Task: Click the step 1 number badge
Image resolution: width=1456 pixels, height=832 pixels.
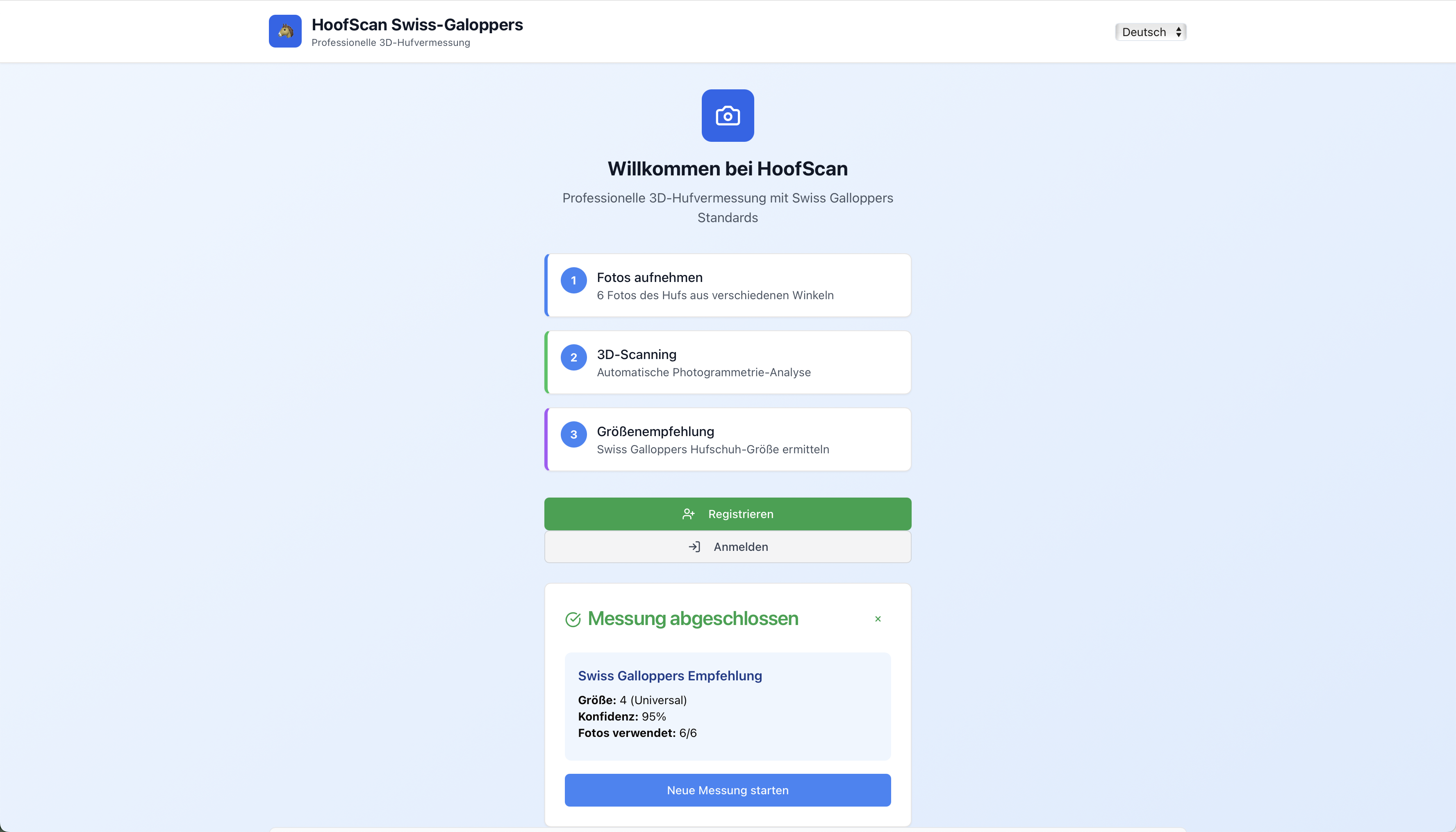Action: tap(573, 281)
